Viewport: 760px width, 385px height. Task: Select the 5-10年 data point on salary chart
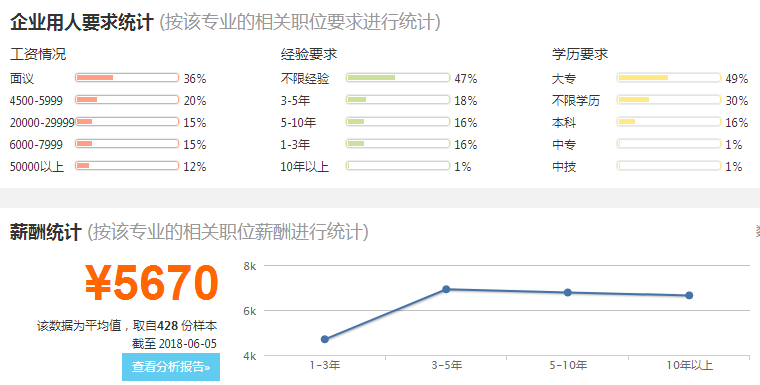pos(568,292)
